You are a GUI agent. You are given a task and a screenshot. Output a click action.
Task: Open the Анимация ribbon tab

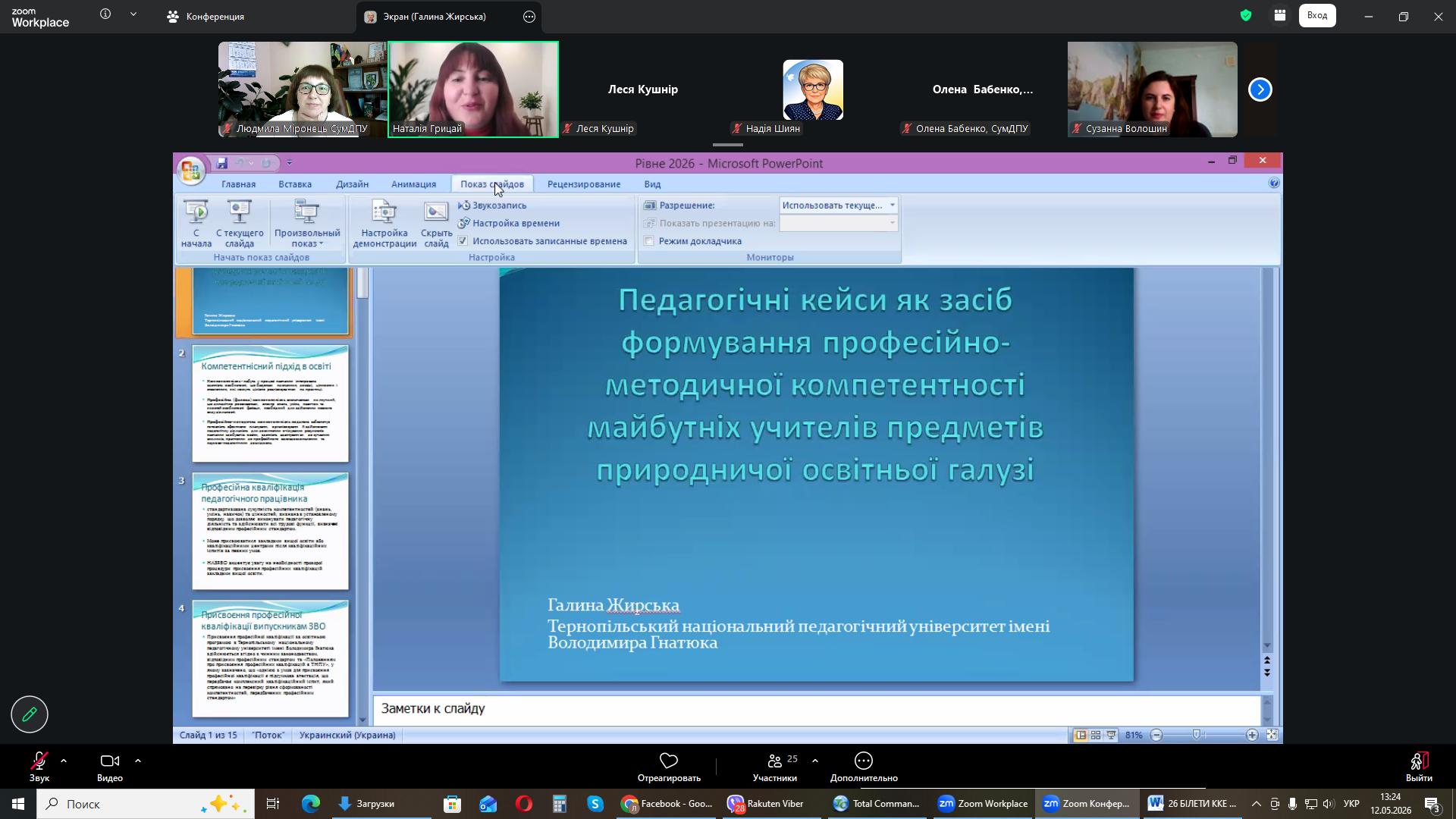(x=413, y=184)
